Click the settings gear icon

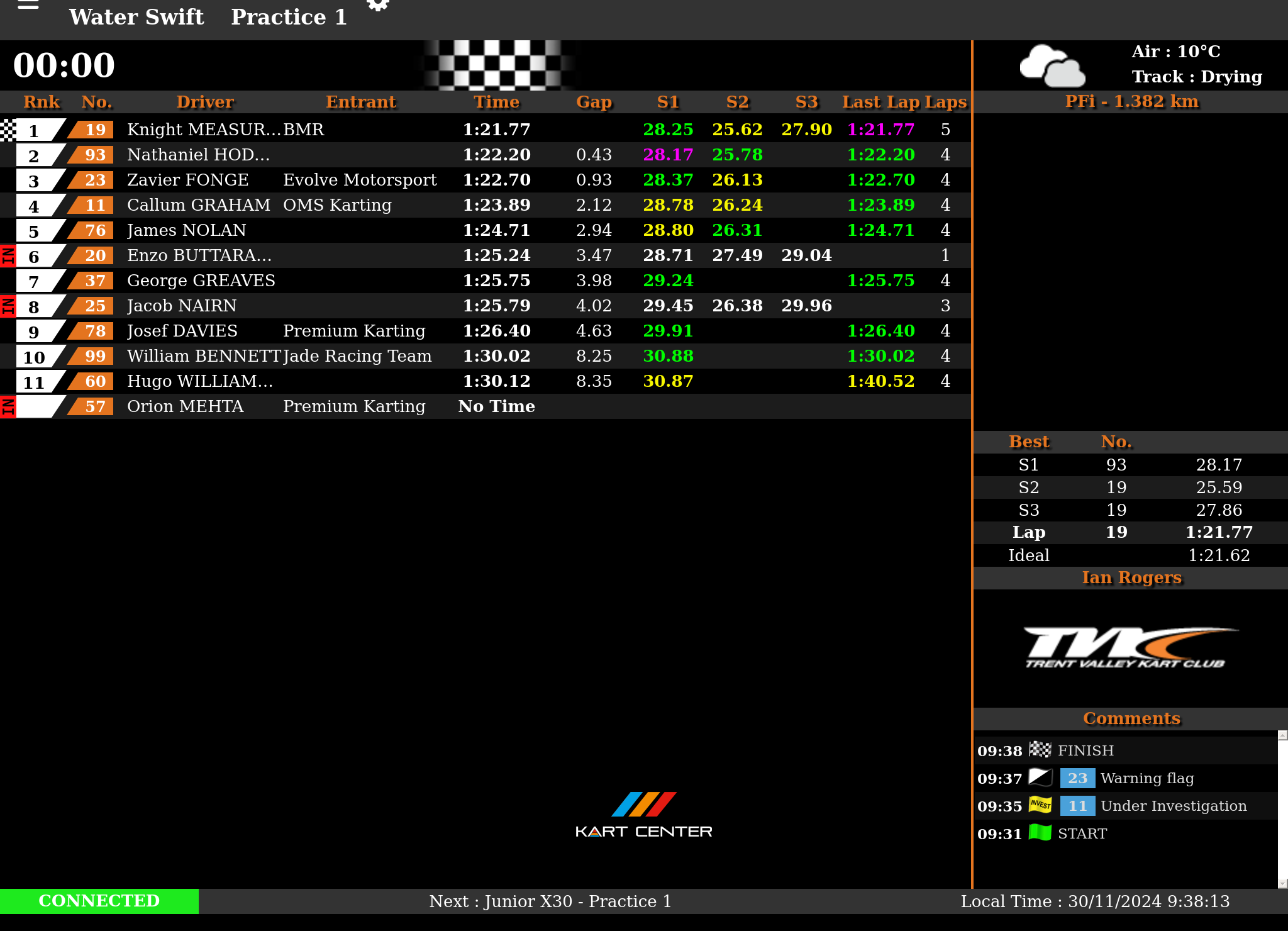click(x=378, y=5)
